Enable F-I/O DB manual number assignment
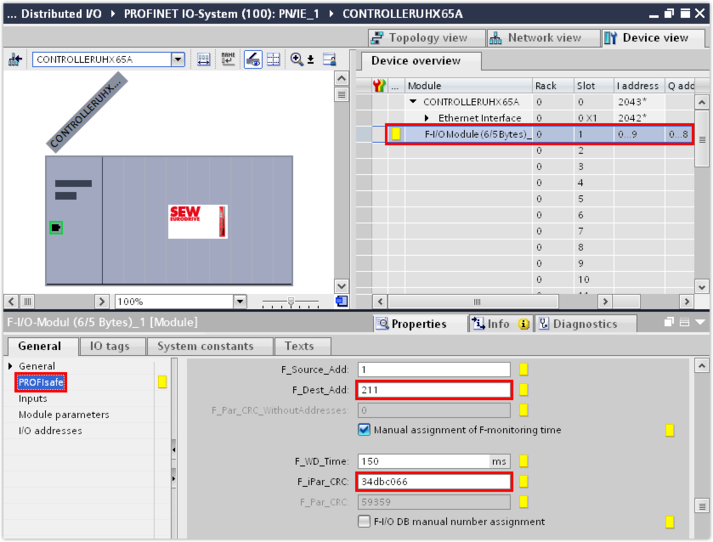 click(x=364, y=521)
